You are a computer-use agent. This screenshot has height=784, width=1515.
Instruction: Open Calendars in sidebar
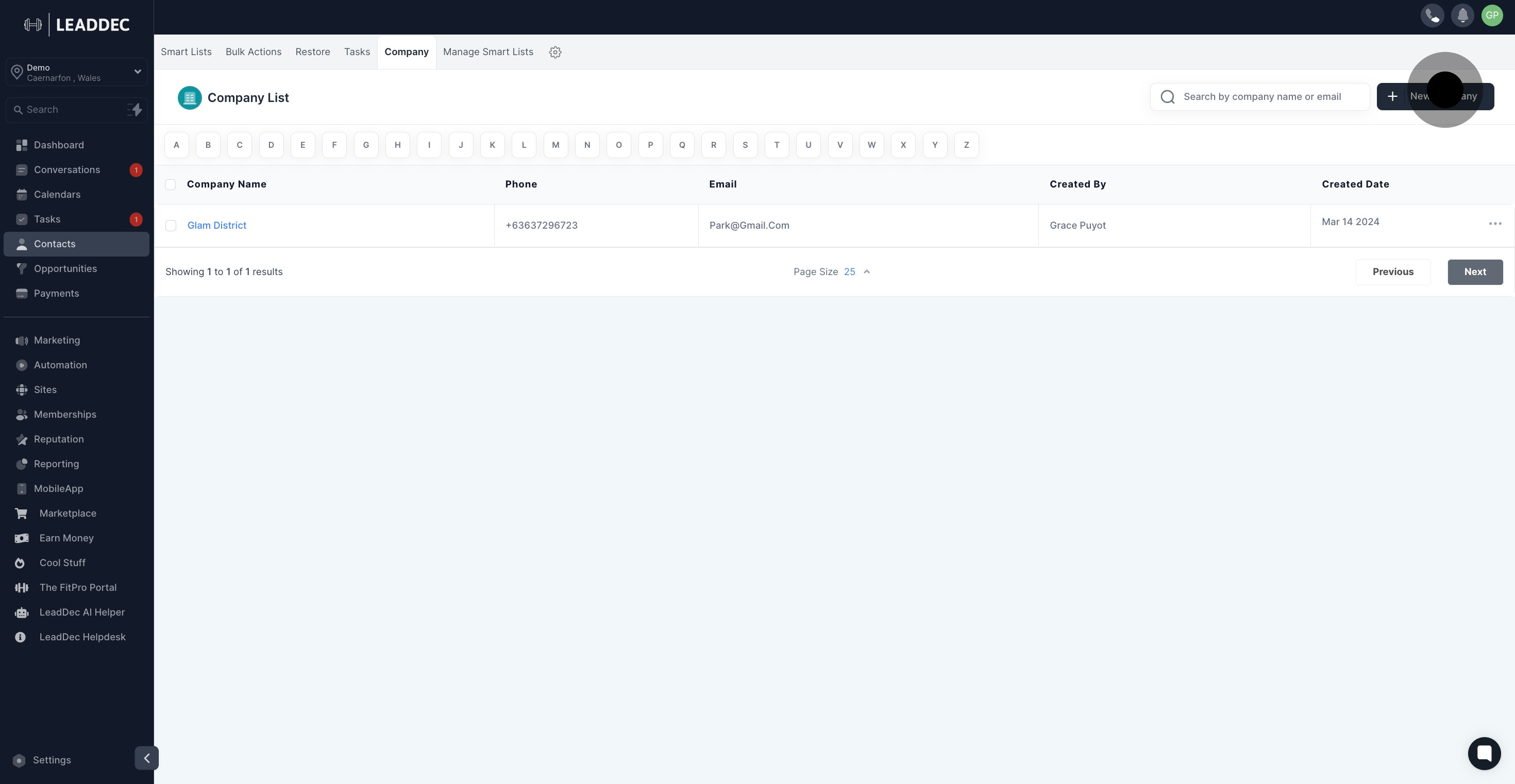click(x=76, y=195)
